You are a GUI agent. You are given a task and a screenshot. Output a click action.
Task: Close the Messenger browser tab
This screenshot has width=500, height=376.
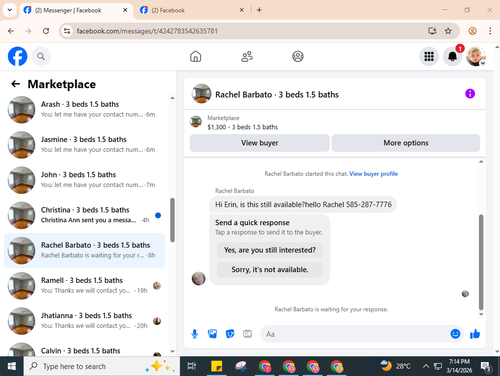click(125, 10)
